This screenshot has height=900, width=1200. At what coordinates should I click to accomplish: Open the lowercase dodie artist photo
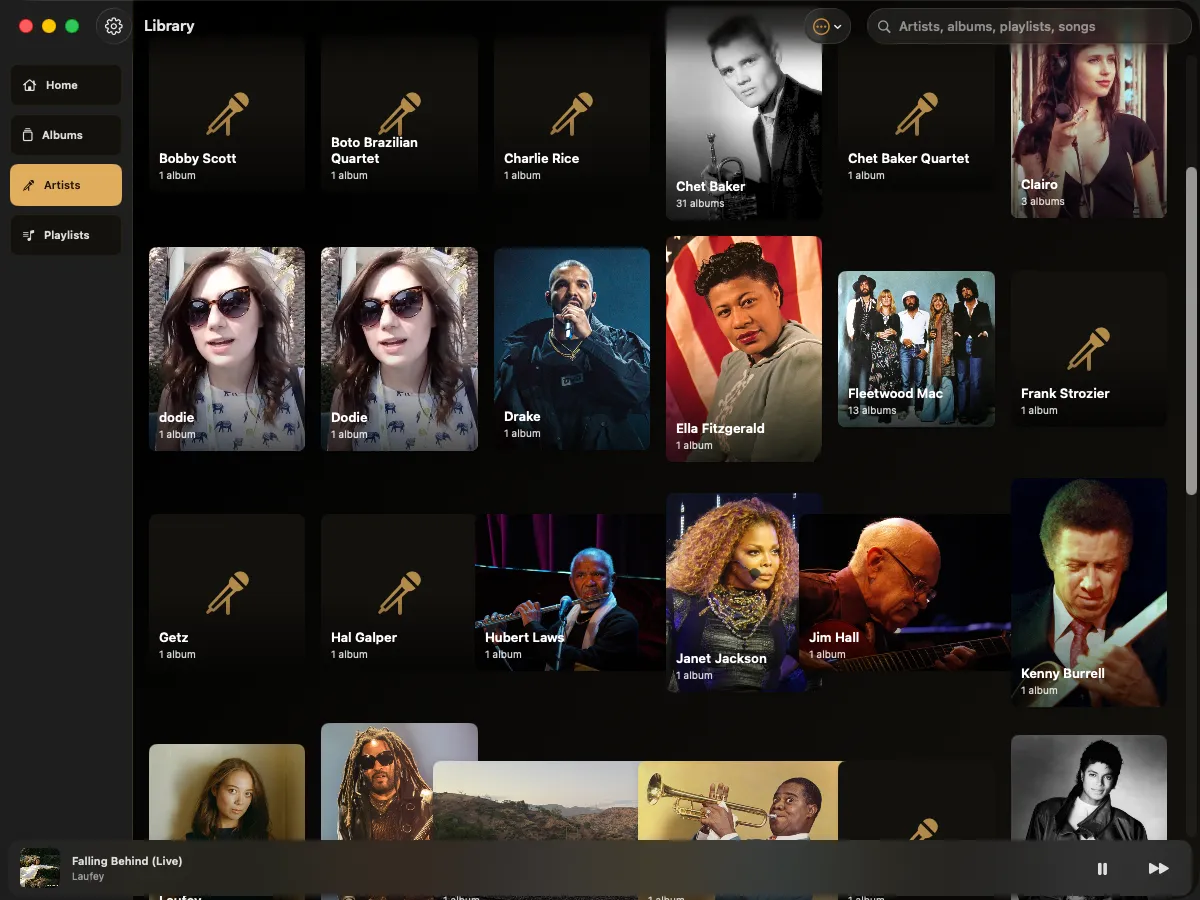point(227,349)
